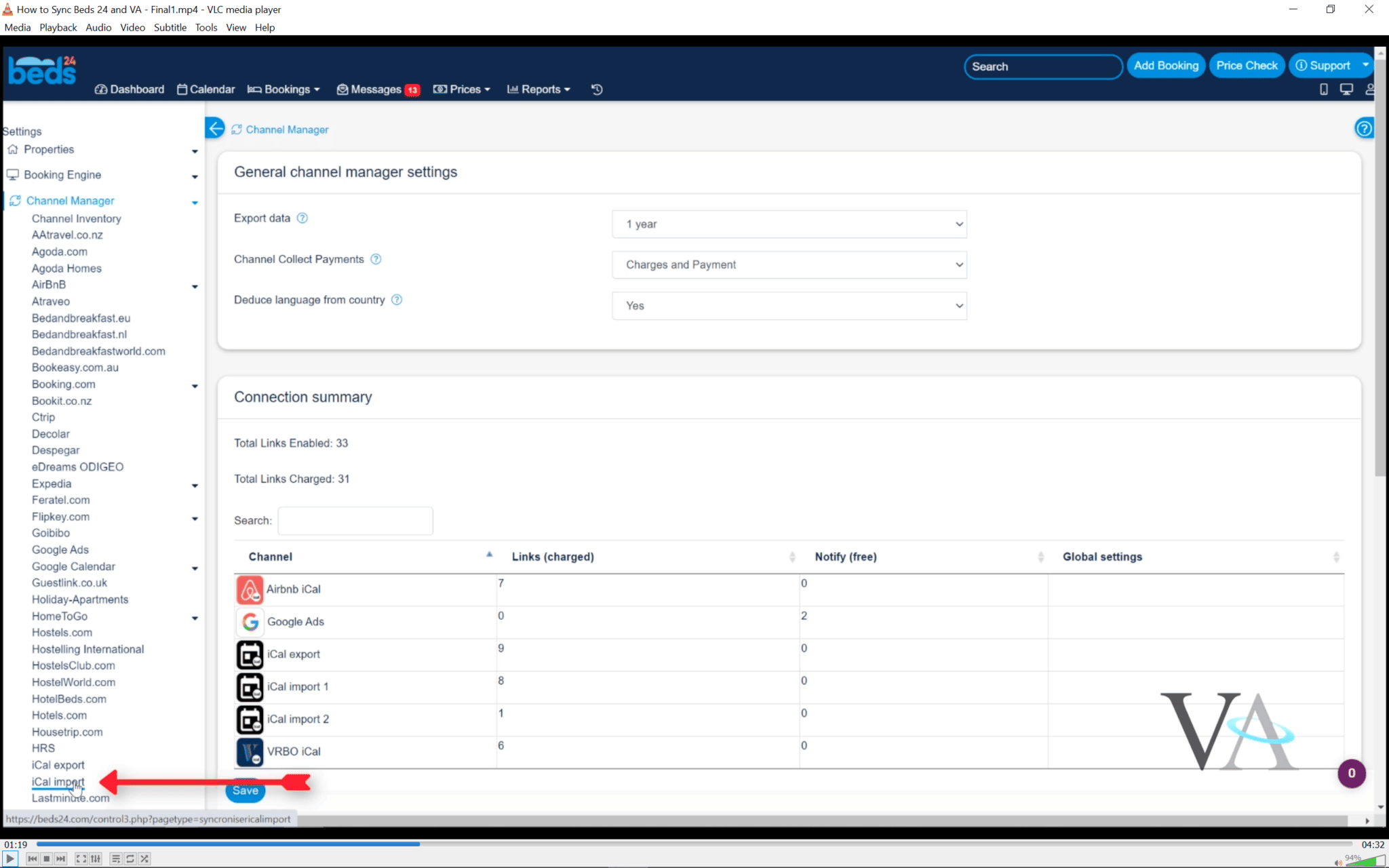Viewport: 1389px width, 868px height.
Task: Open the help question mark circle
Action: coord(1364,128)
